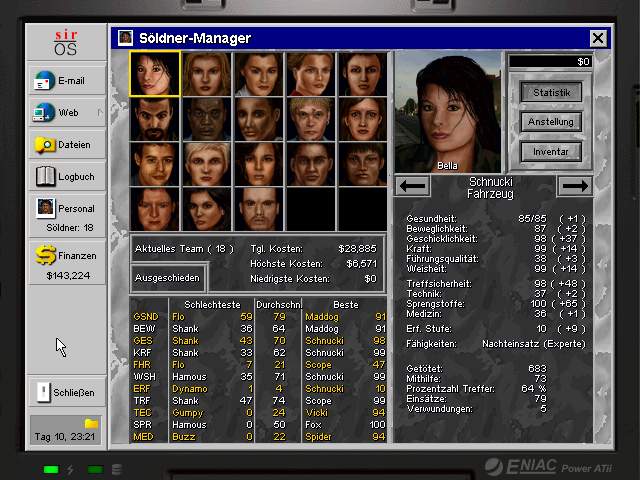640x480 pixels.
Task: Select the bearded dark-haired man portrait
Action: (x=155, y=119)
